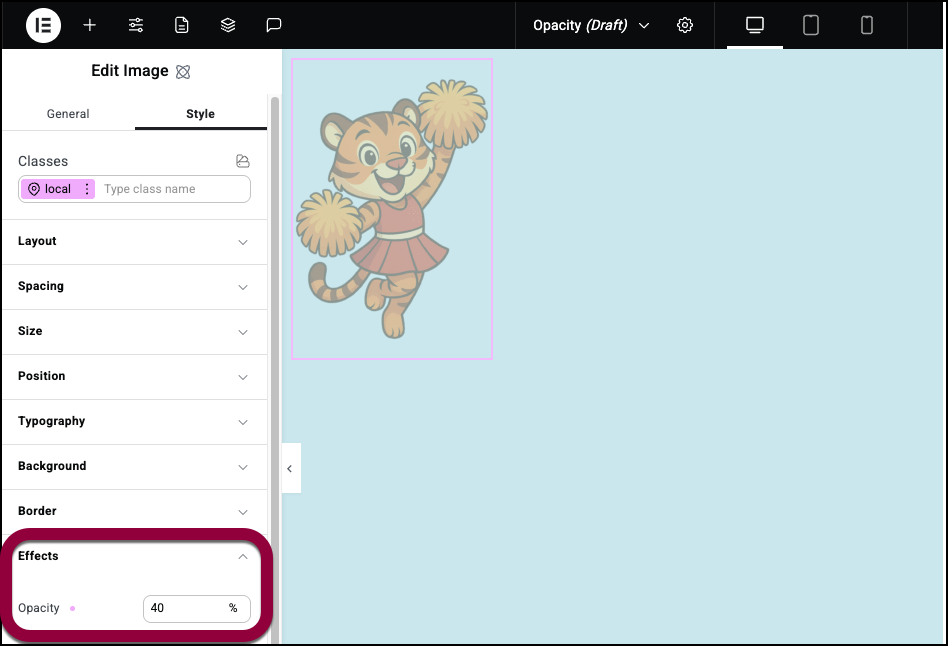Image resolution: width=948 pixels, height=646 pixels.
Task: Collapse the editor panel with arrow handle
Action: [x=290, y=468]
